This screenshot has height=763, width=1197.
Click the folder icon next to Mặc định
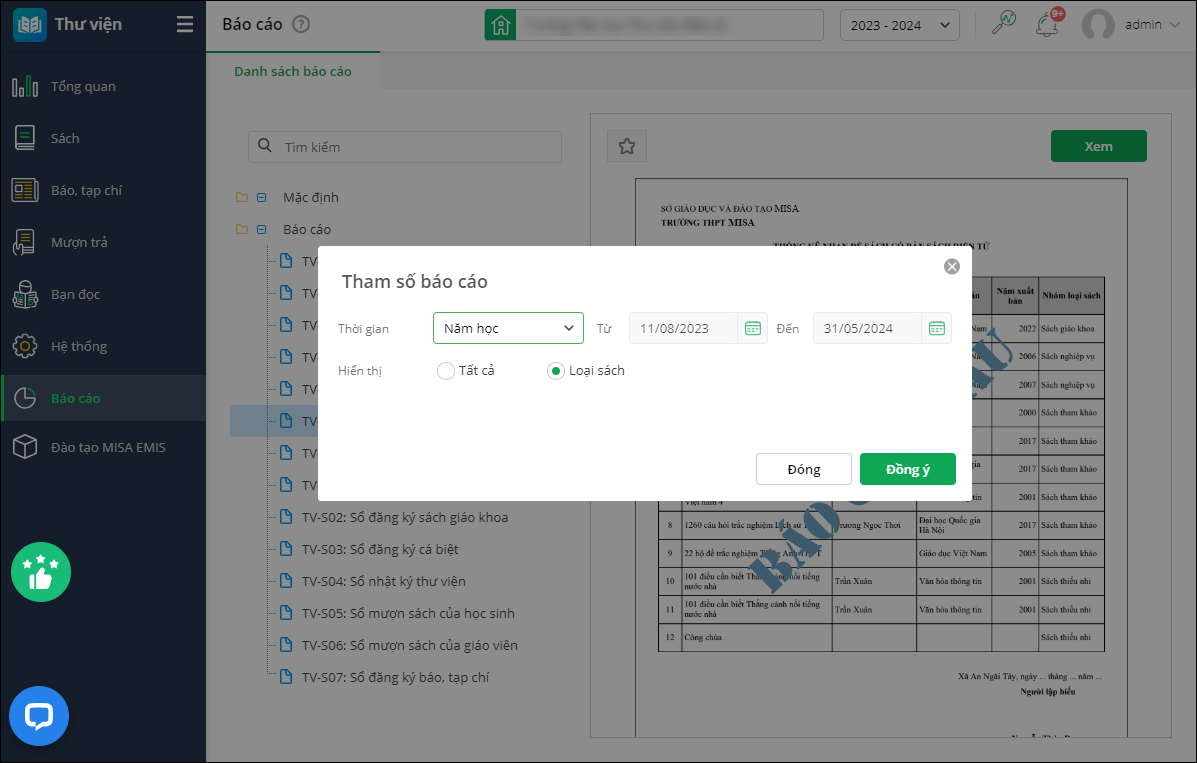tap(242, 197)
